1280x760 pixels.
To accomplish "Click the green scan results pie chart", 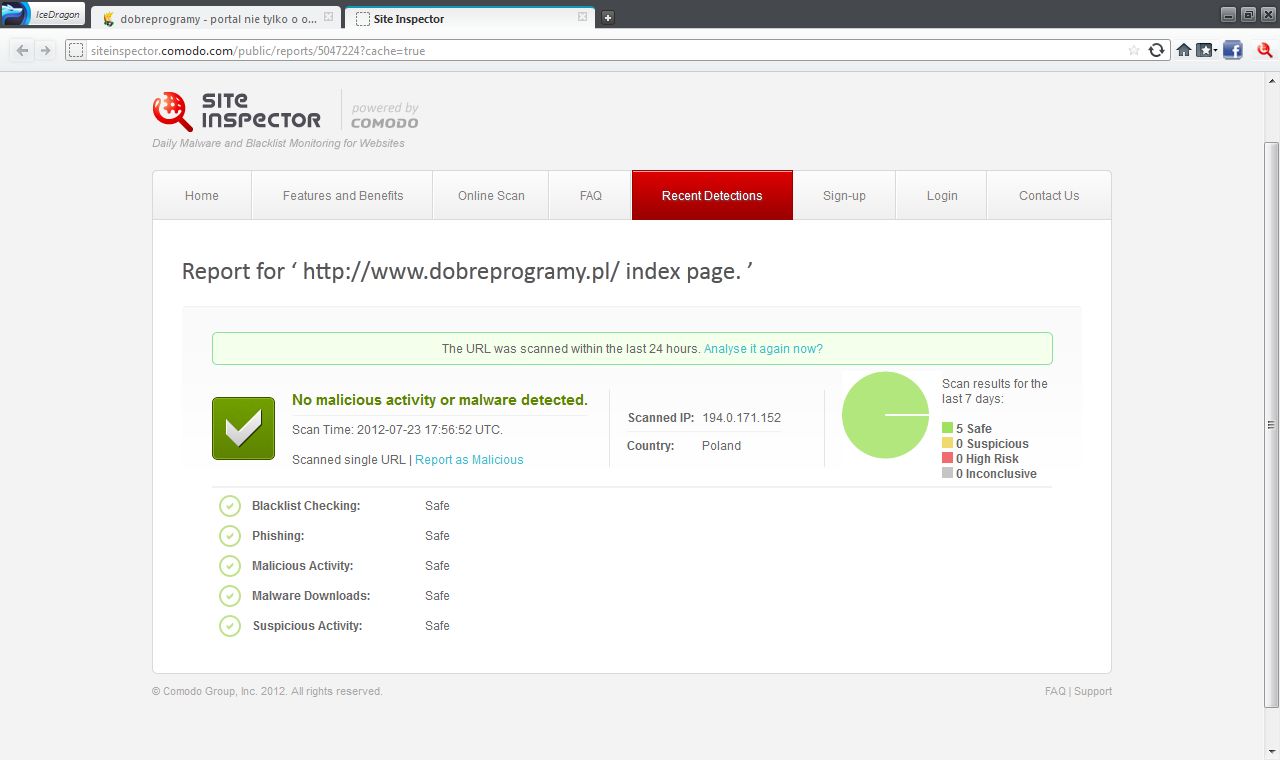I will 886,415.
